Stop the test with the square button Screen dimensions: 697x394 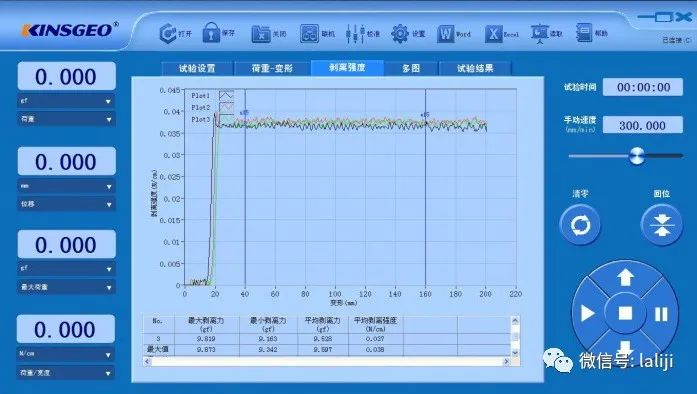625,313
